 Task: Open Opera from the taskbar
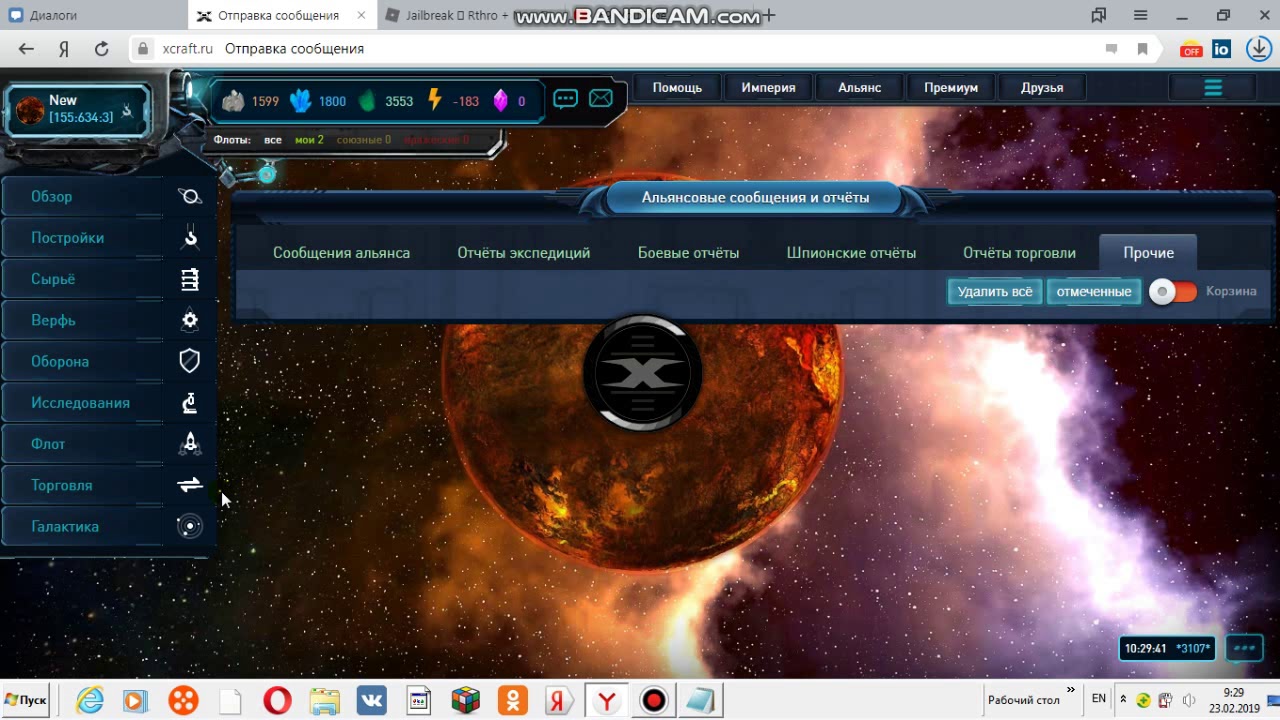pyautogui.click(x=277, y=701)
